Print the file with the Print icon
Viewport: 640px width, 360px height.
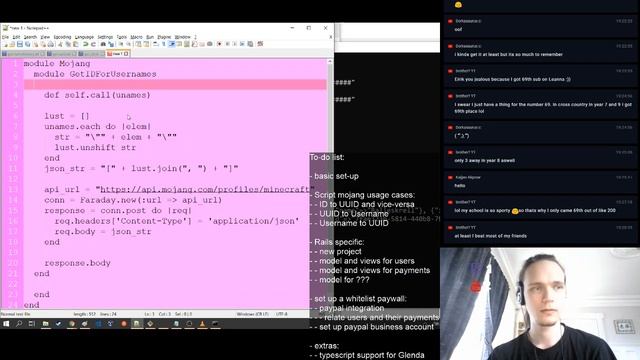click(x=50, y=44)
